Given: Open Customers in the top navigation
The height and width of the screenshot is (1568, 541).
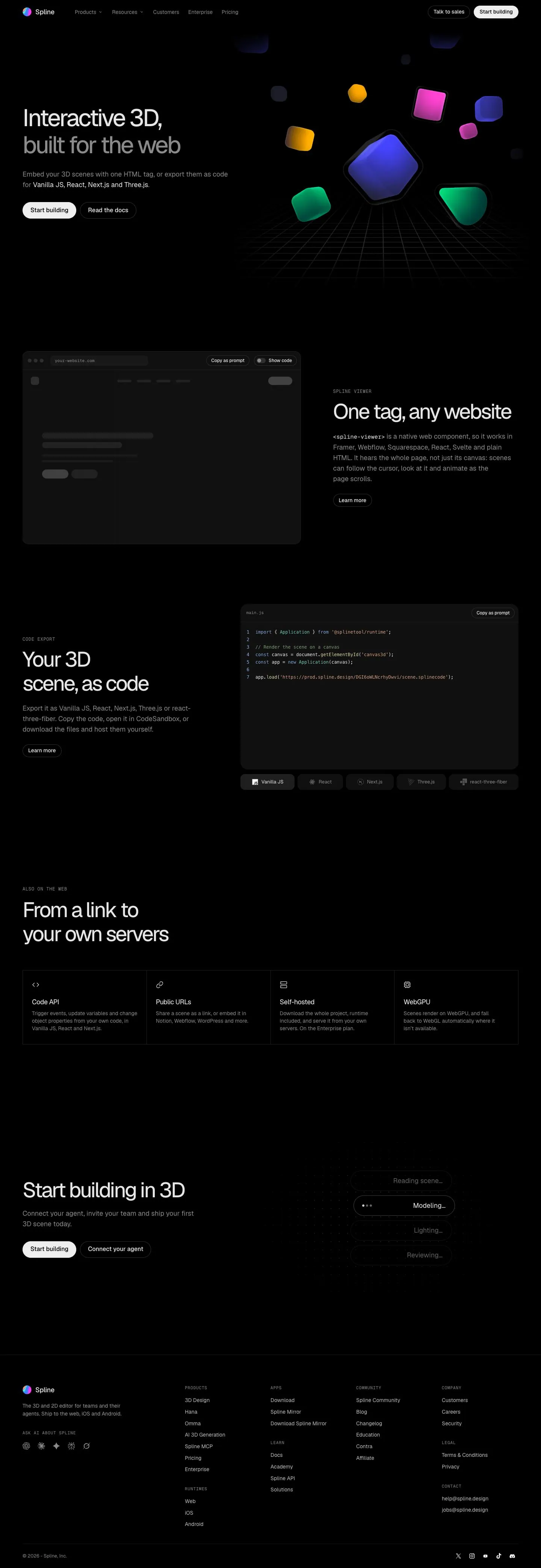Looking at the screenshot, I should click(166, 12).
